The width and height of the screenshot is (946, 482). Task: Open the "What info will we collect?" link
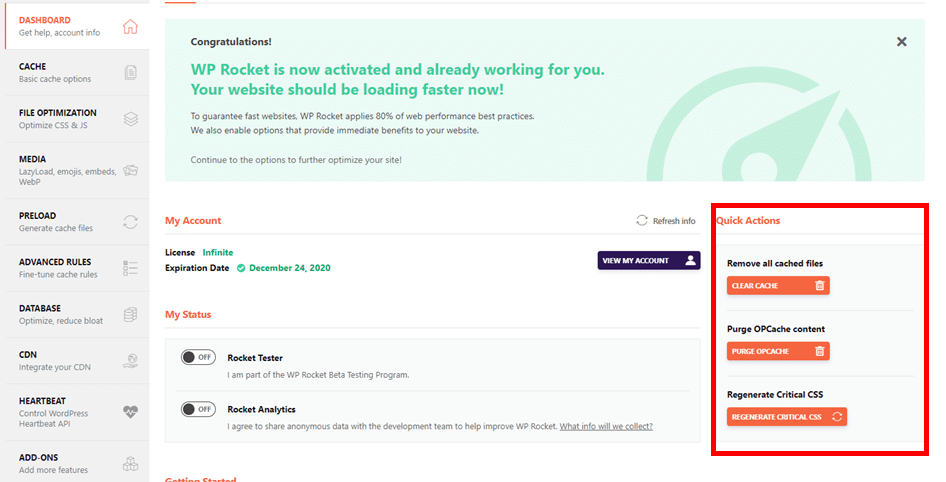coord(606,427)
